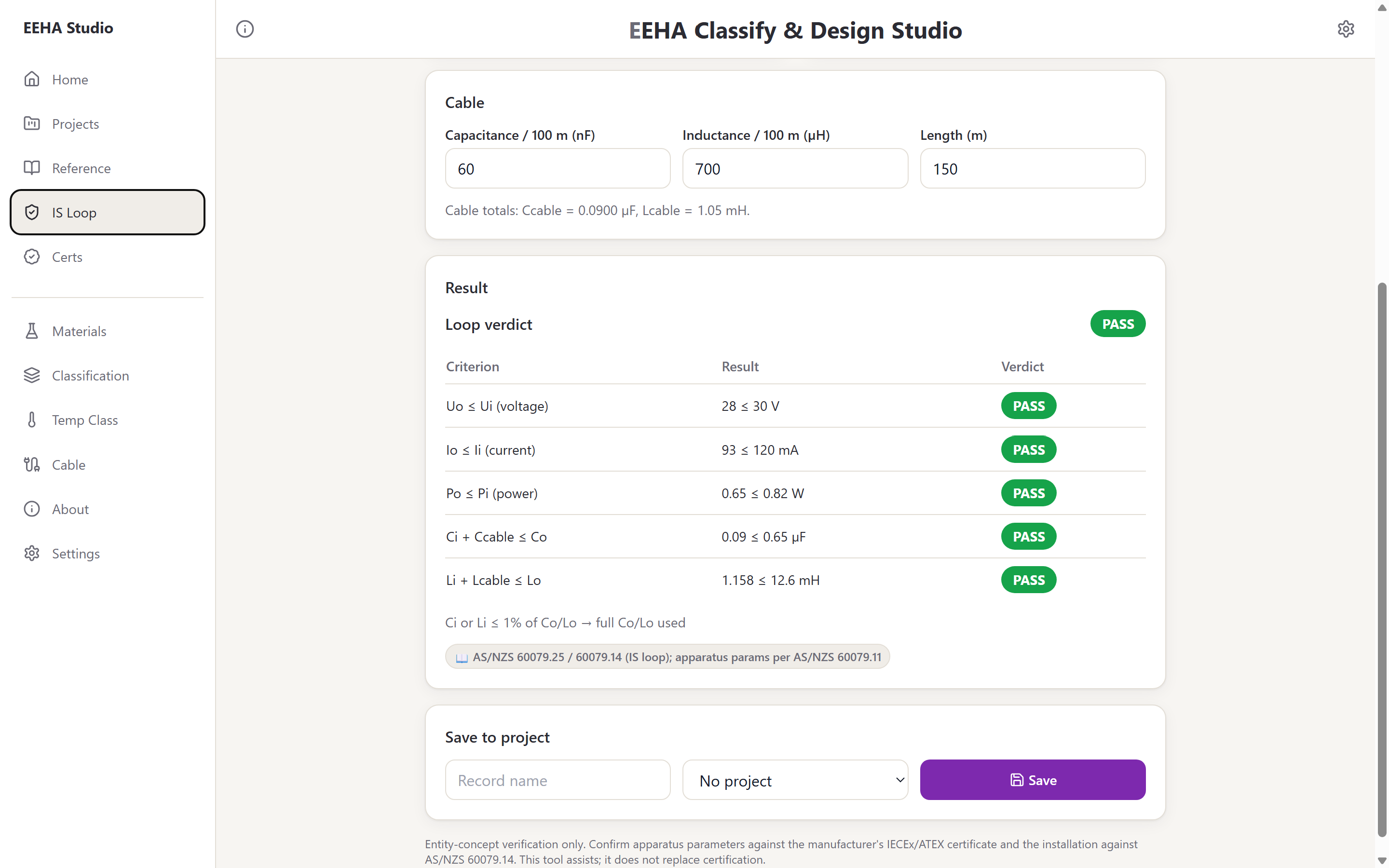
Task: Click PASS badge for Io ≤ Ii row
Action: click(1029, 449)
